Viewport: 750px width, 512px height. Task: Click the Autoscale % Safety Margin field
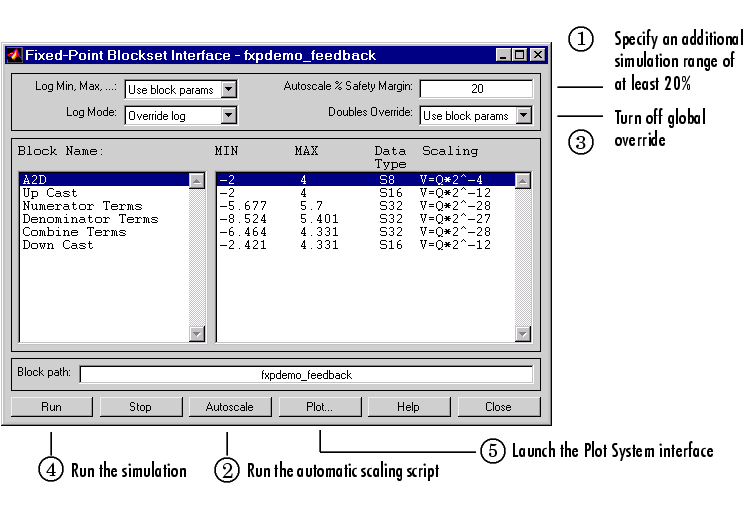pyautogui.click(x=476, y=89)
